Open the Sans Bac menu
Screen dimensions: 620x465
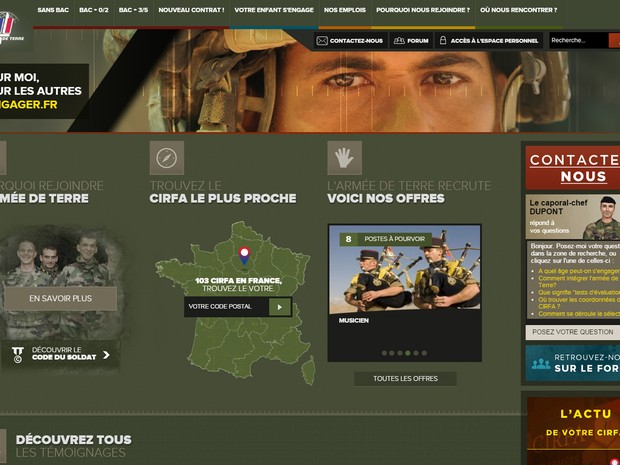[x=52, y=10]
